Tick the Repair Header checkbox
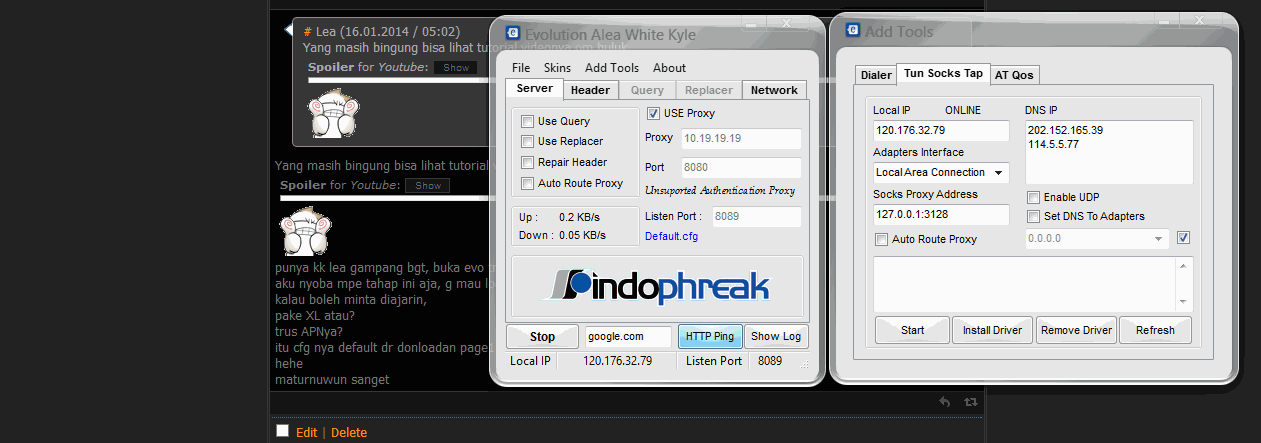 (x=527, y=162)
